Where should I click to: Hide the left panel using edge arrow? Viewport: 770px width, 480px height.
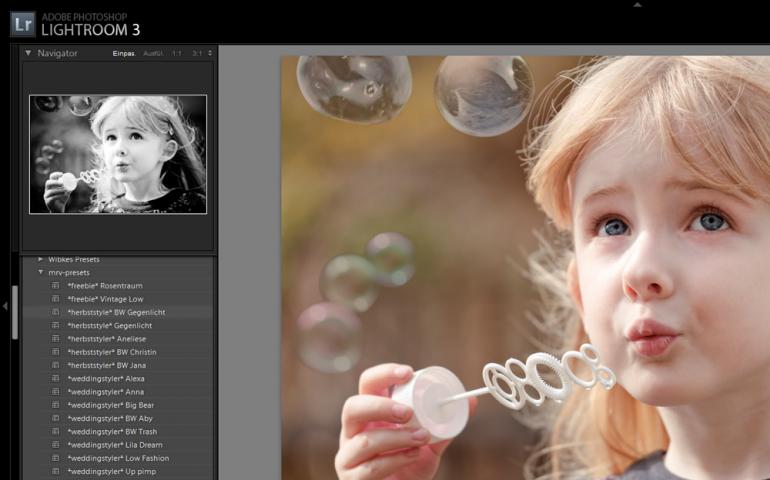[x=5, y=306]
